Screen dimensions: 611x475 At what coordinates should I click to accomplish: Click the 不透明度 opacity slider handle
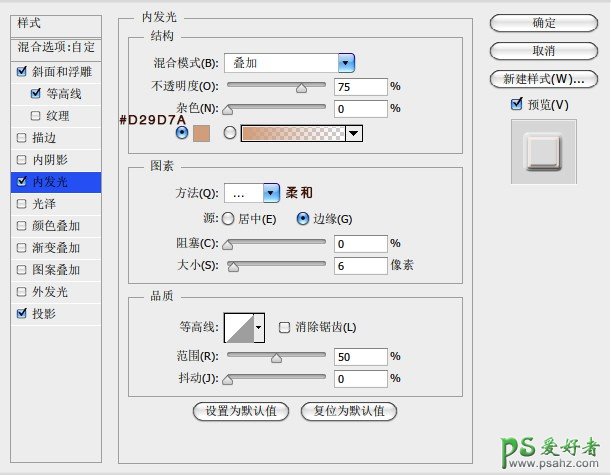301,87
